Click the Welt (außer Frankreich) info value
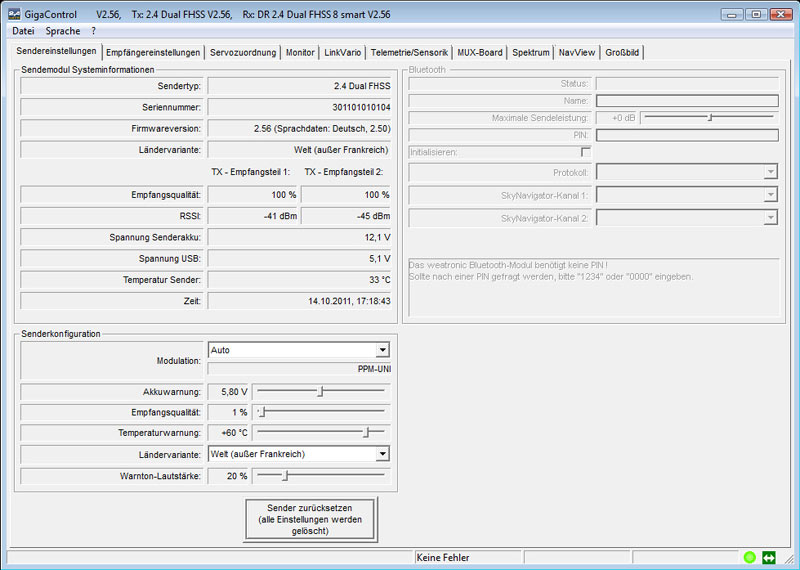 [341, 150]
